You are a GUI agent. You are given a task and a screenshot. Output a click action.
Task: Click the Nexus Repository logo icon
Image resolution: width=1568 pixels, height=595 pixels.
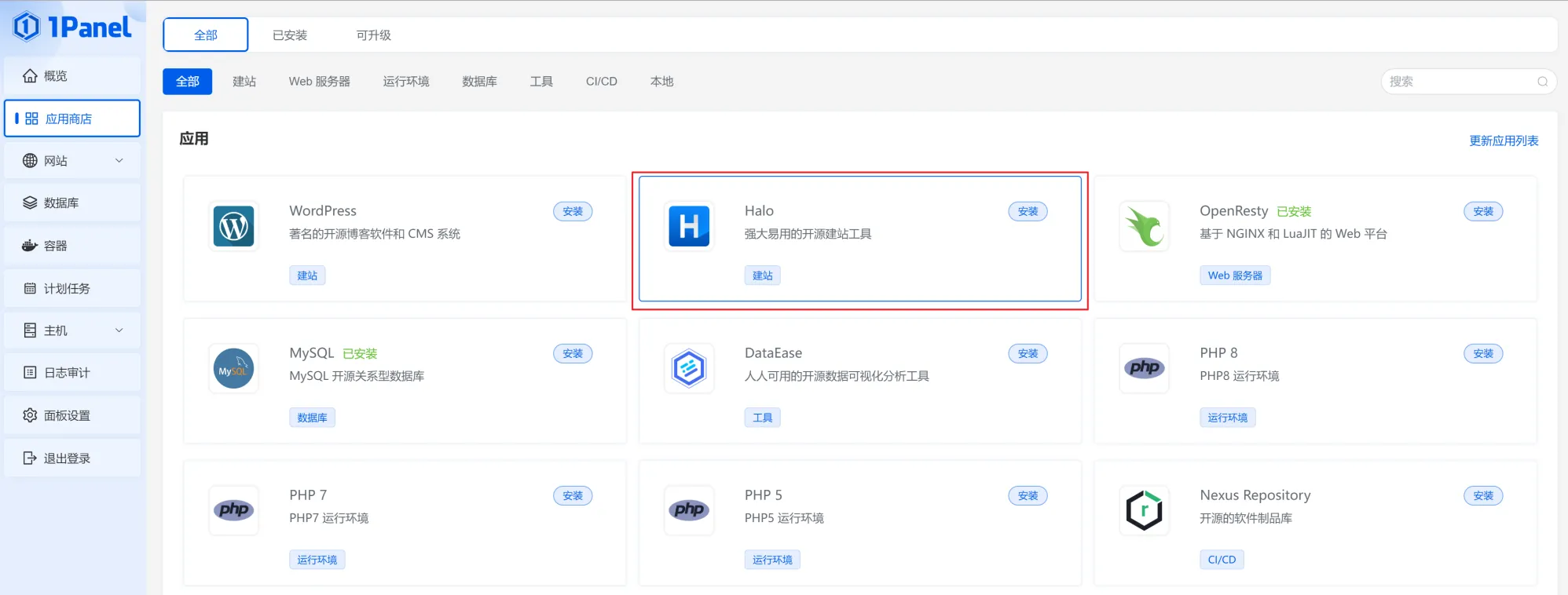click(1144, 511)
